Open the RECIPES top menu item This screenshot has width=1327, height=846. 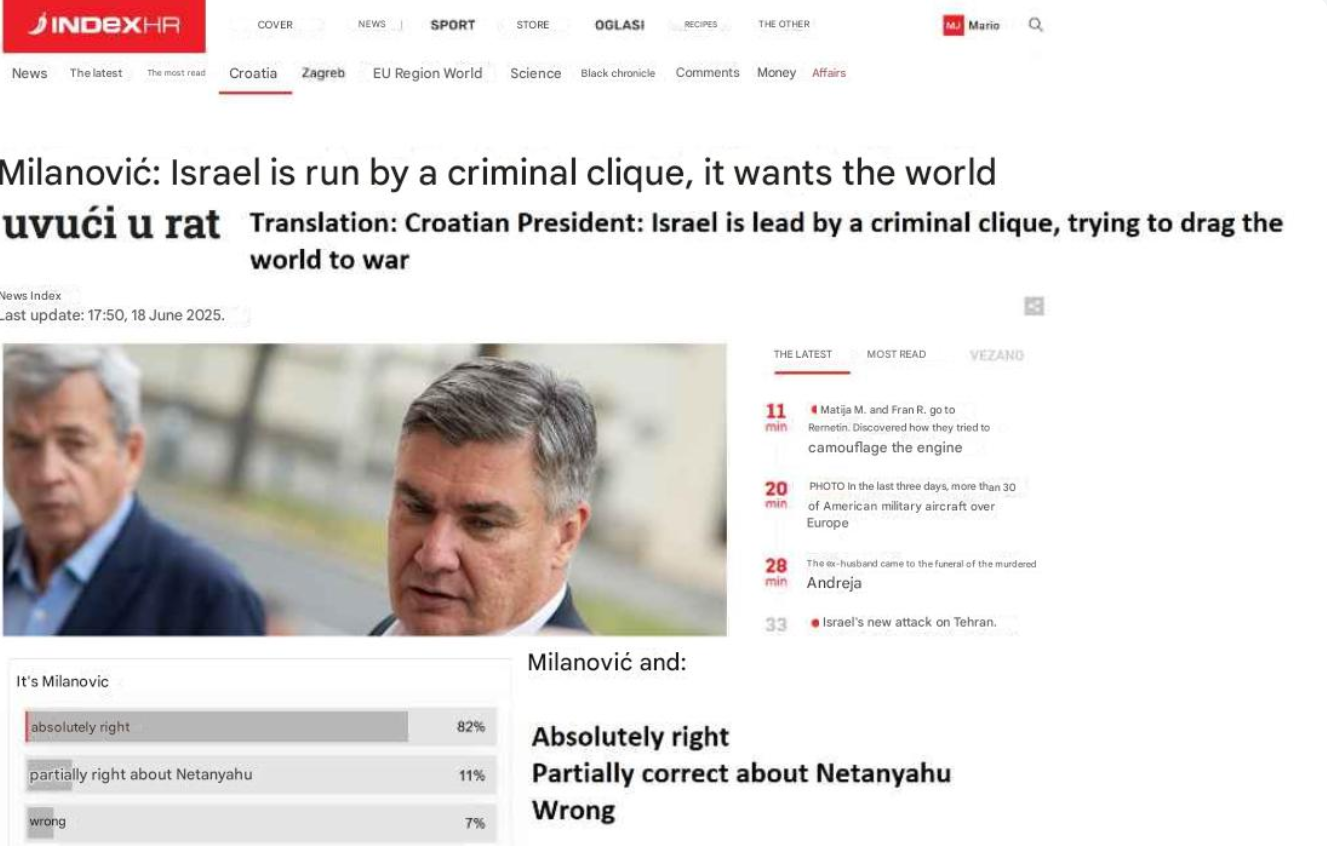pos(701,25)
